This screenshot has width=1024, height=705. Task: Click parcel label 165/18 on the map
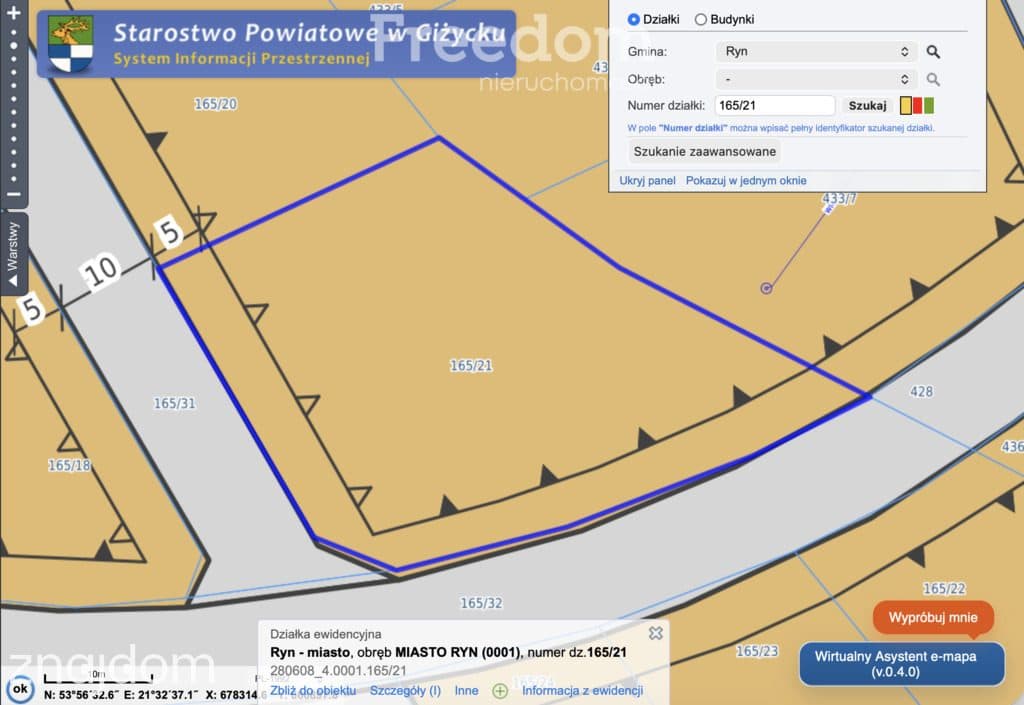pyautogui.click(x=69, y=465)
